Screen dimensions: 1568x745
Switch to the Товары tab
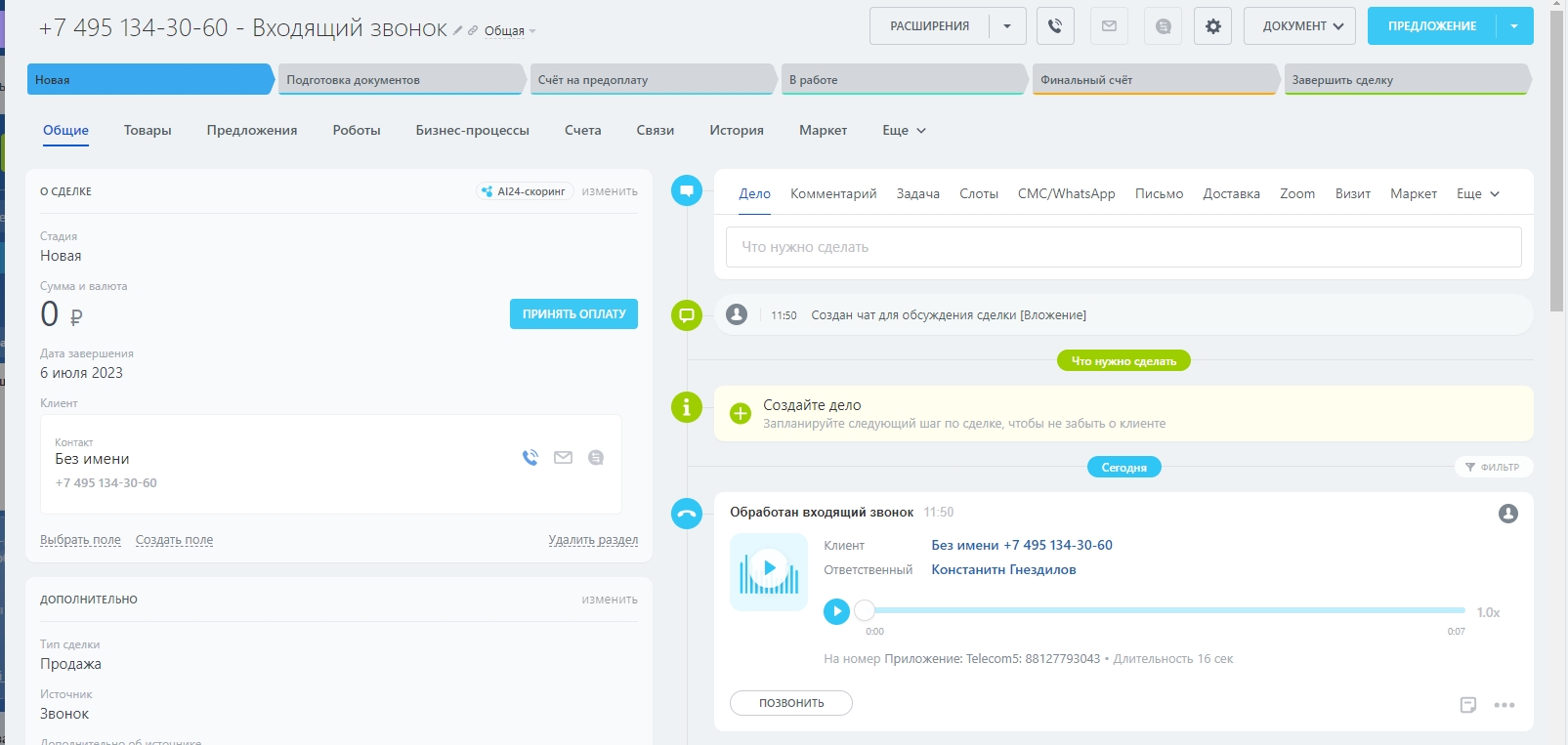[148, 130]
